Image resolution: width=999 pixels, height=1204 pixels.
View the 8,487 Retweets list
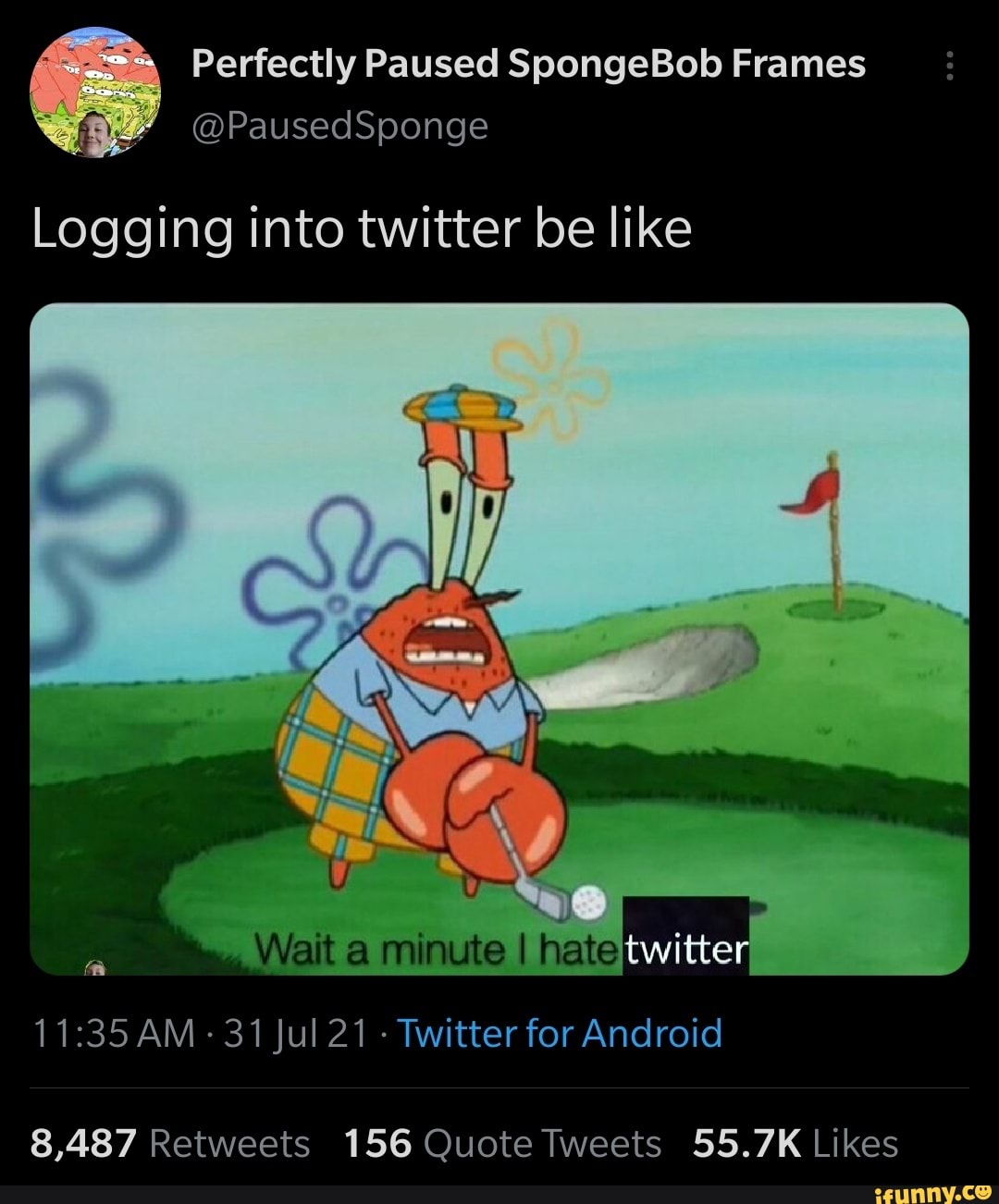point(170,1144)
